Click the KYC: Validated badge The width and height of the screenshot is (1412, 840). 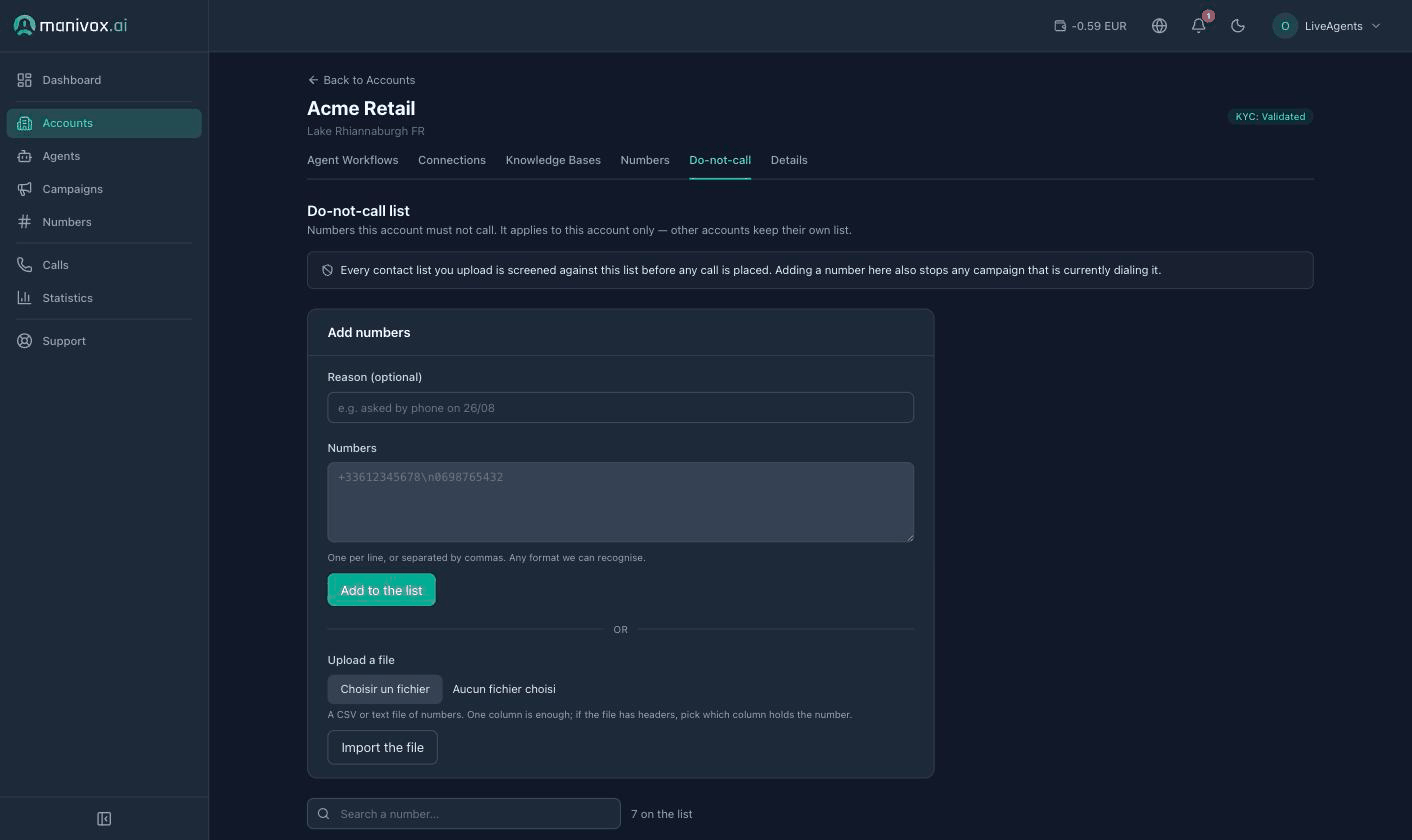(x=1270, y=117)
